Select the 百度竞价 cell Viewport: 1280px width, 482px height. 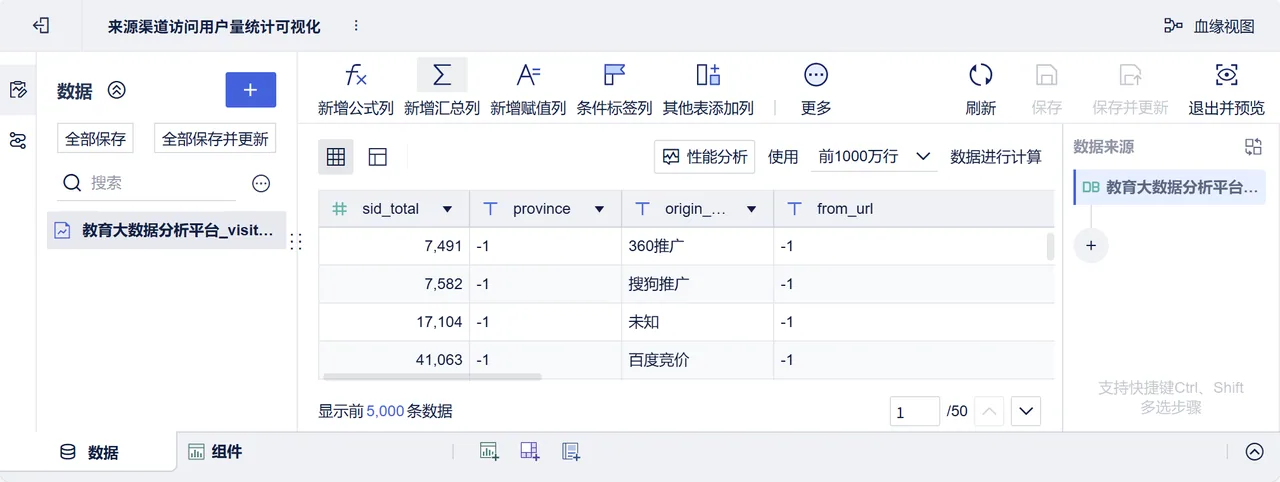(x=697, y=360)
